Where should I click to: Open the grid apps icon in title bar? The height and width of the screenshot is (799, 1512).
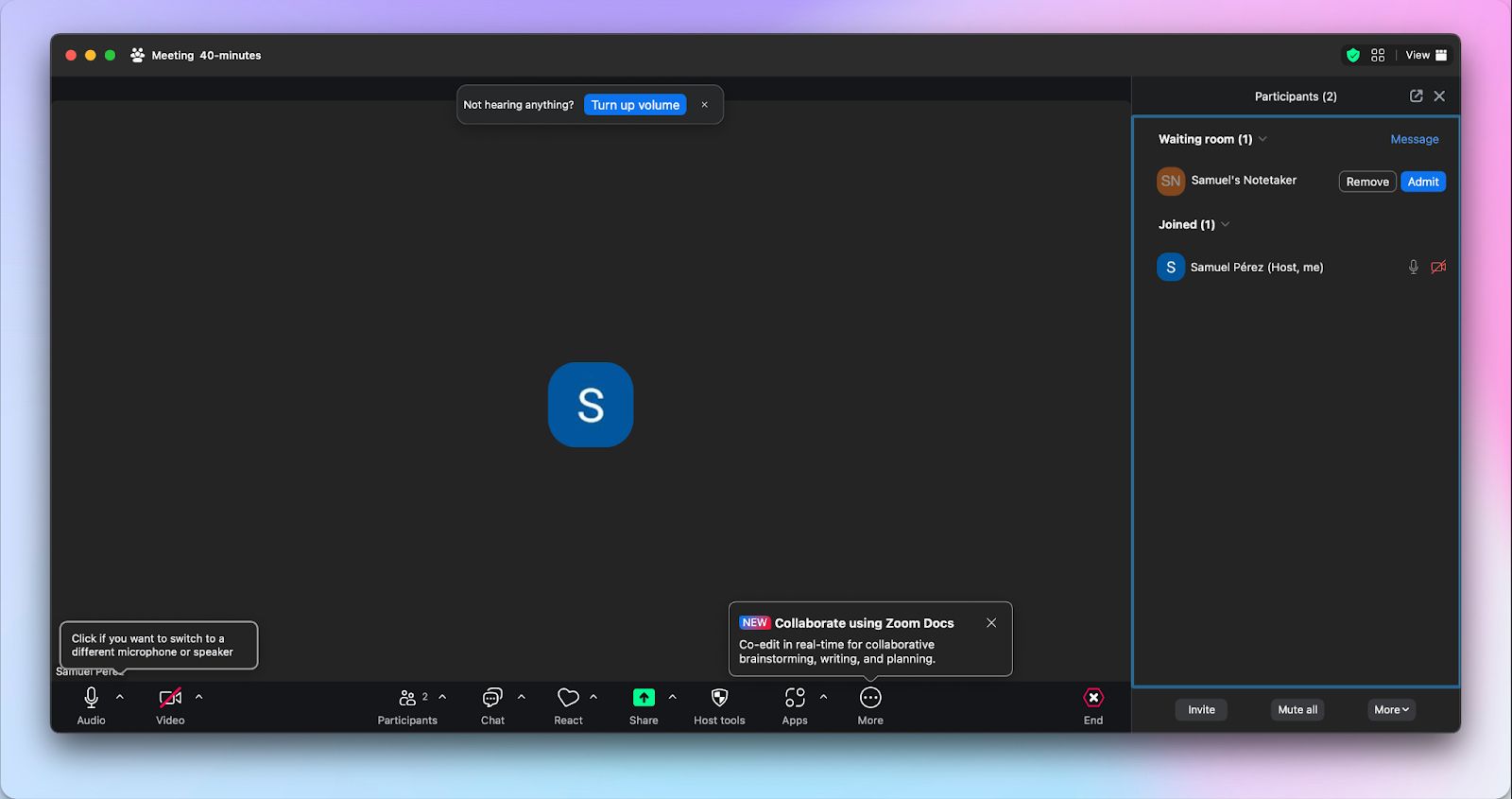click(x=1378, y=55)
